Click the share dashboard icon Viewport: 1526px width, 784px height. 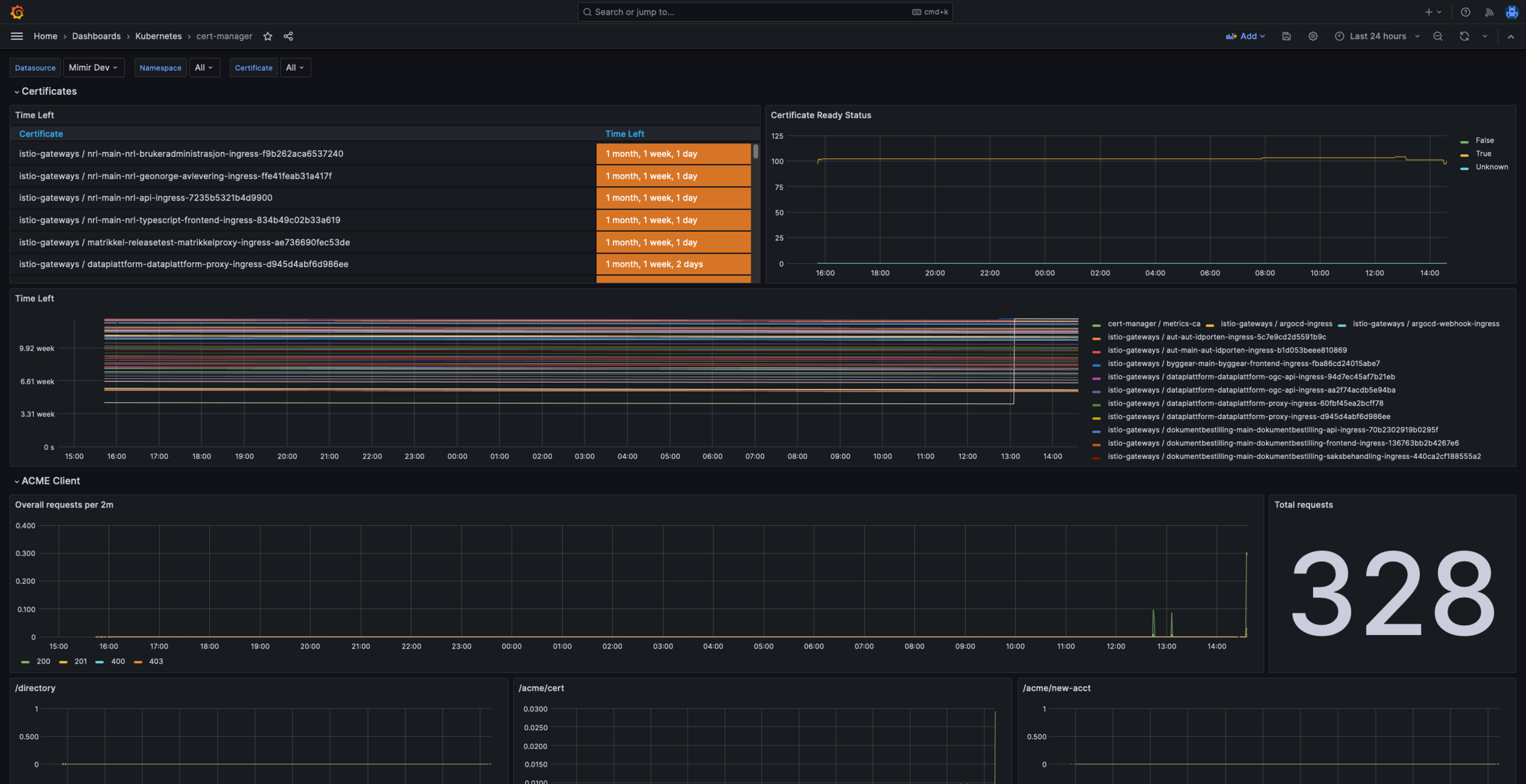(x=288, y=36)
